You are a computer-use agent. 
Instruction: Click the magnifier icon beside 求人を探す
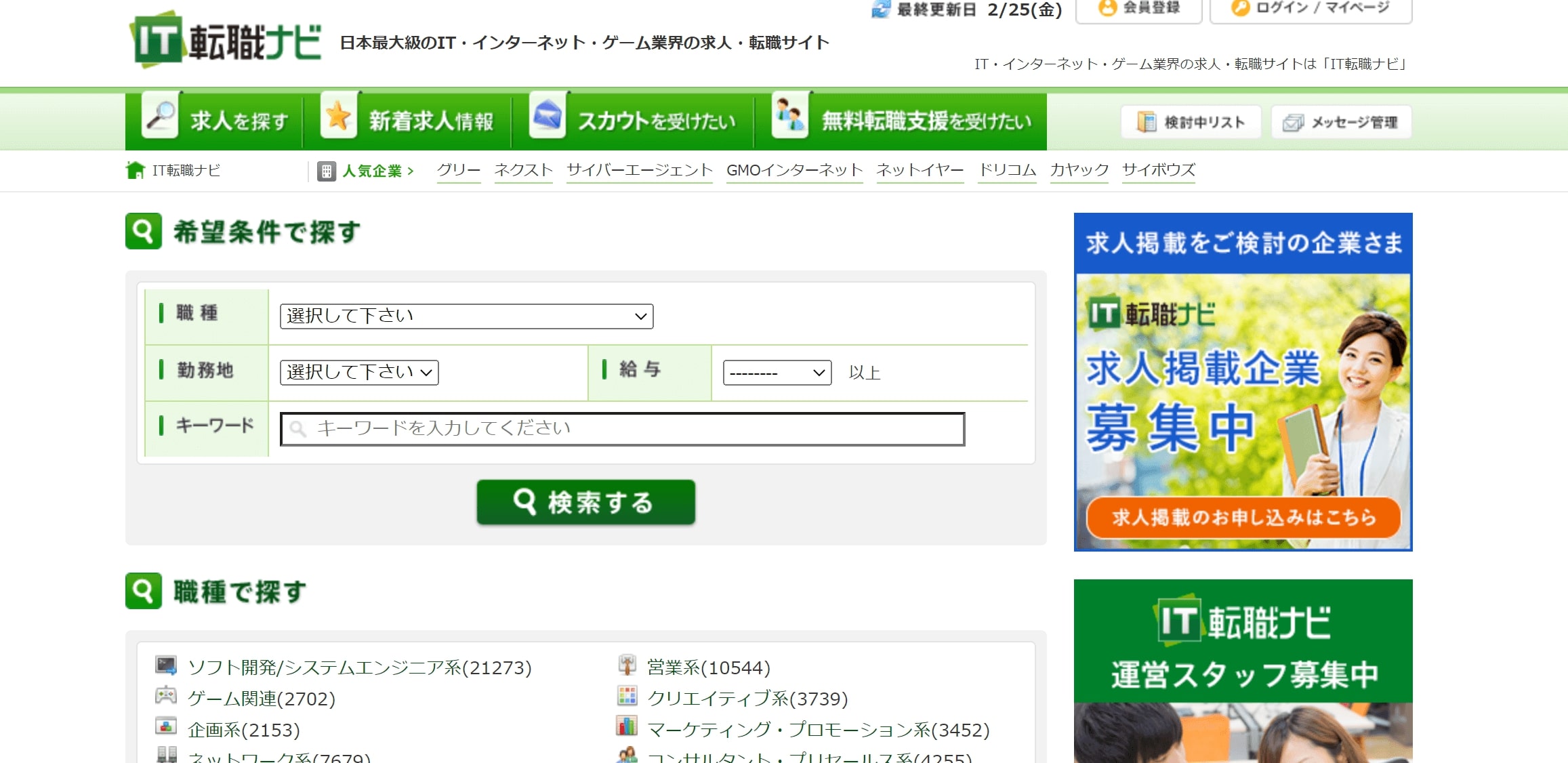[x=161, y=117]
